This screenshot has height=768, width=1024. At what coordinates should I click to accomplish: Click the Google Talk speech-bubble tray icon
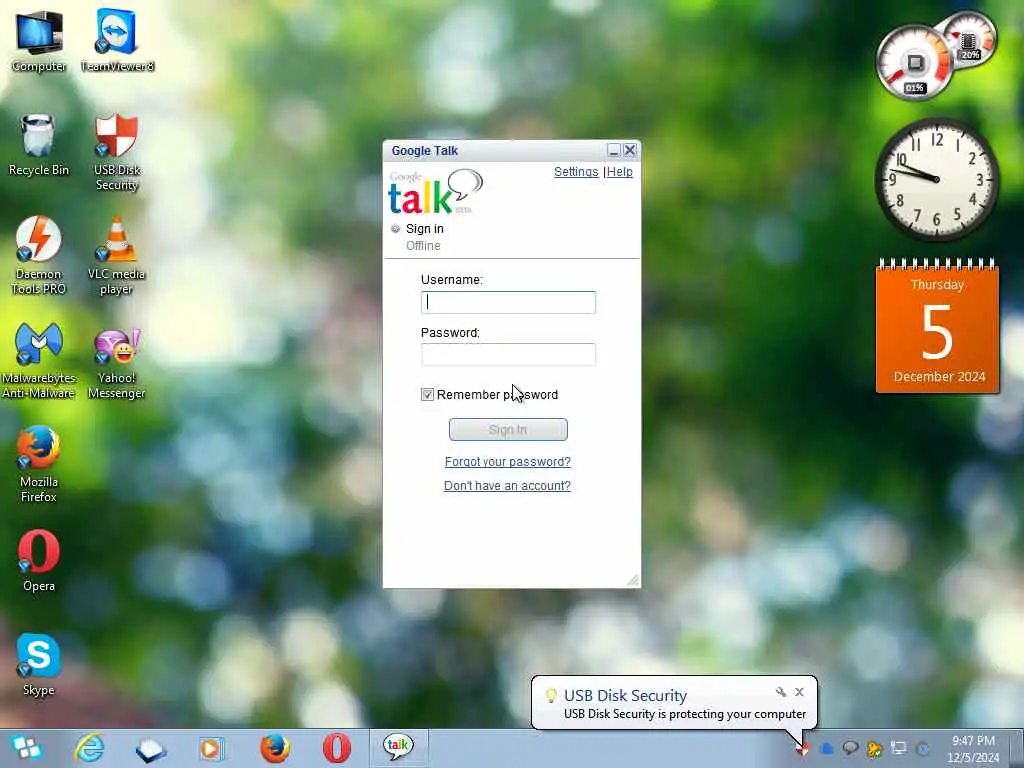point(850,748)
